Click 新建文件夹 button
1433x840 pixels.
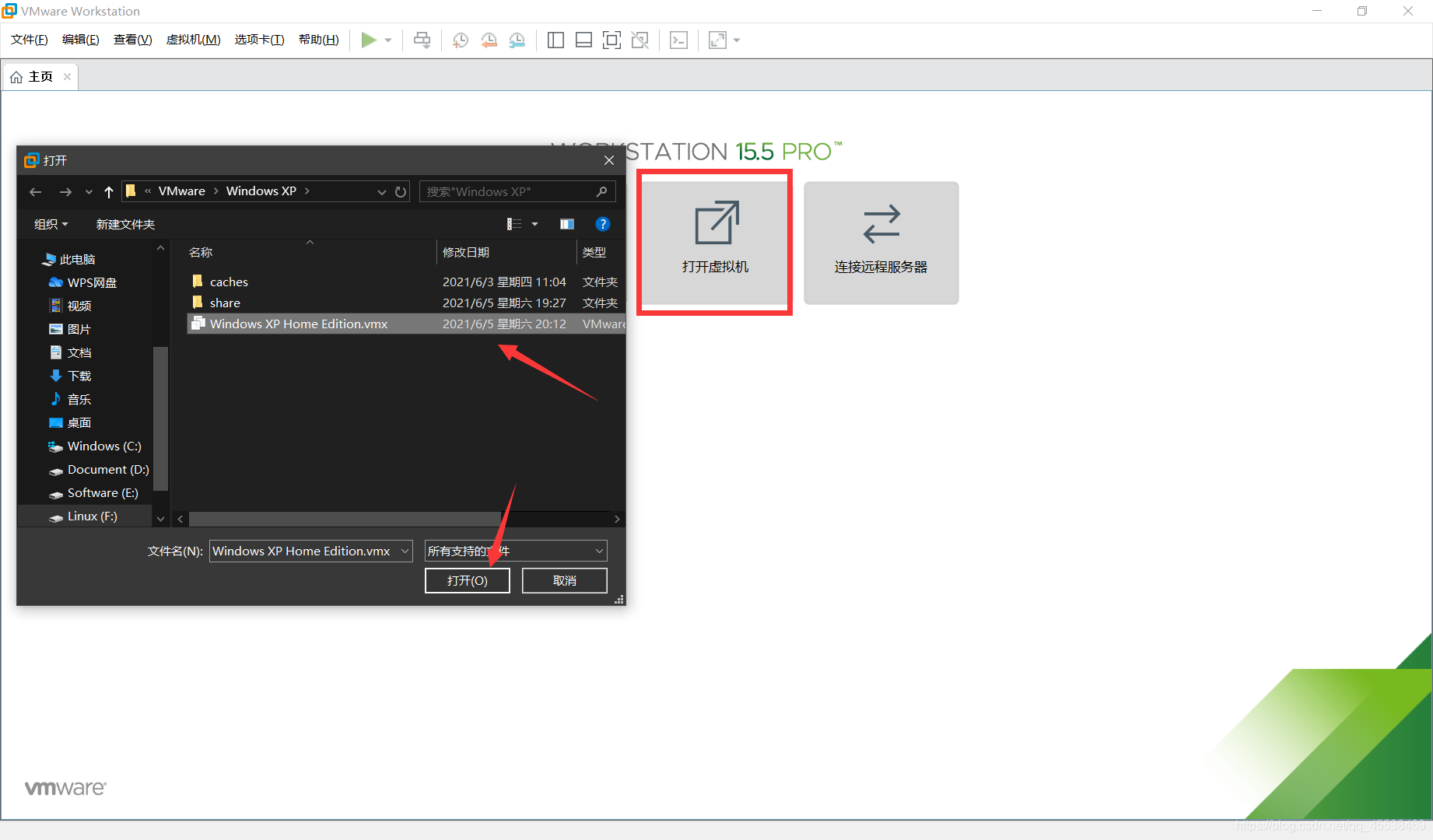click(x=125, y=224)
